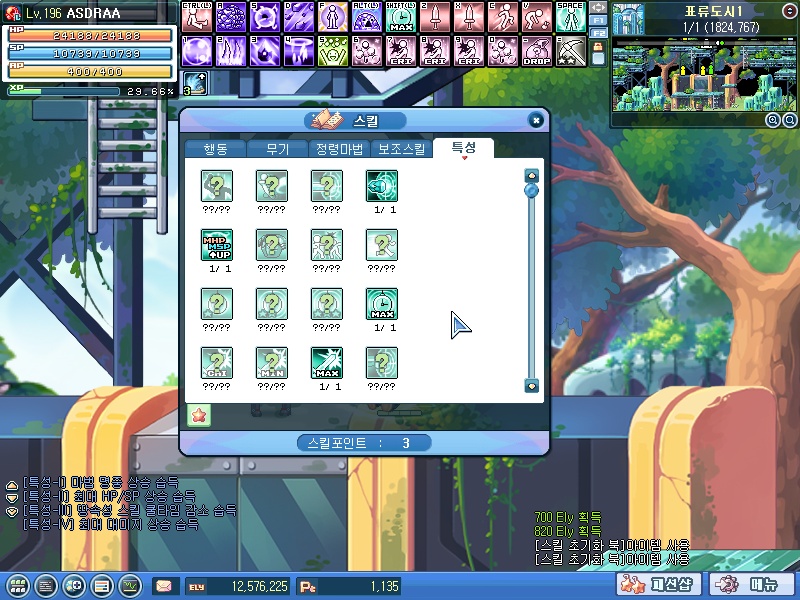Open the 보조스킬 tab

[402, 149]
